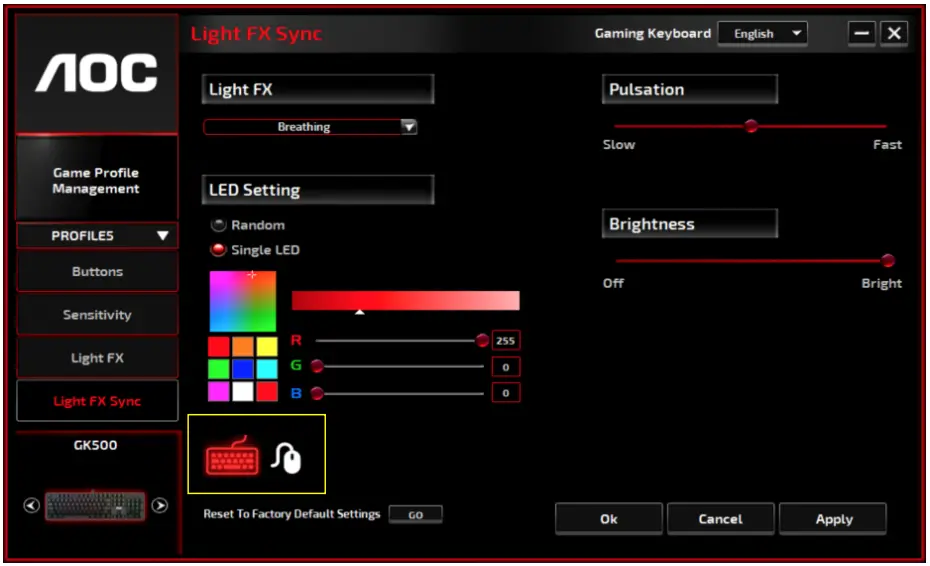This screenshot has width=930, height=566.
Task: Click GO to reset factory settings
Action: click(415, 514)
